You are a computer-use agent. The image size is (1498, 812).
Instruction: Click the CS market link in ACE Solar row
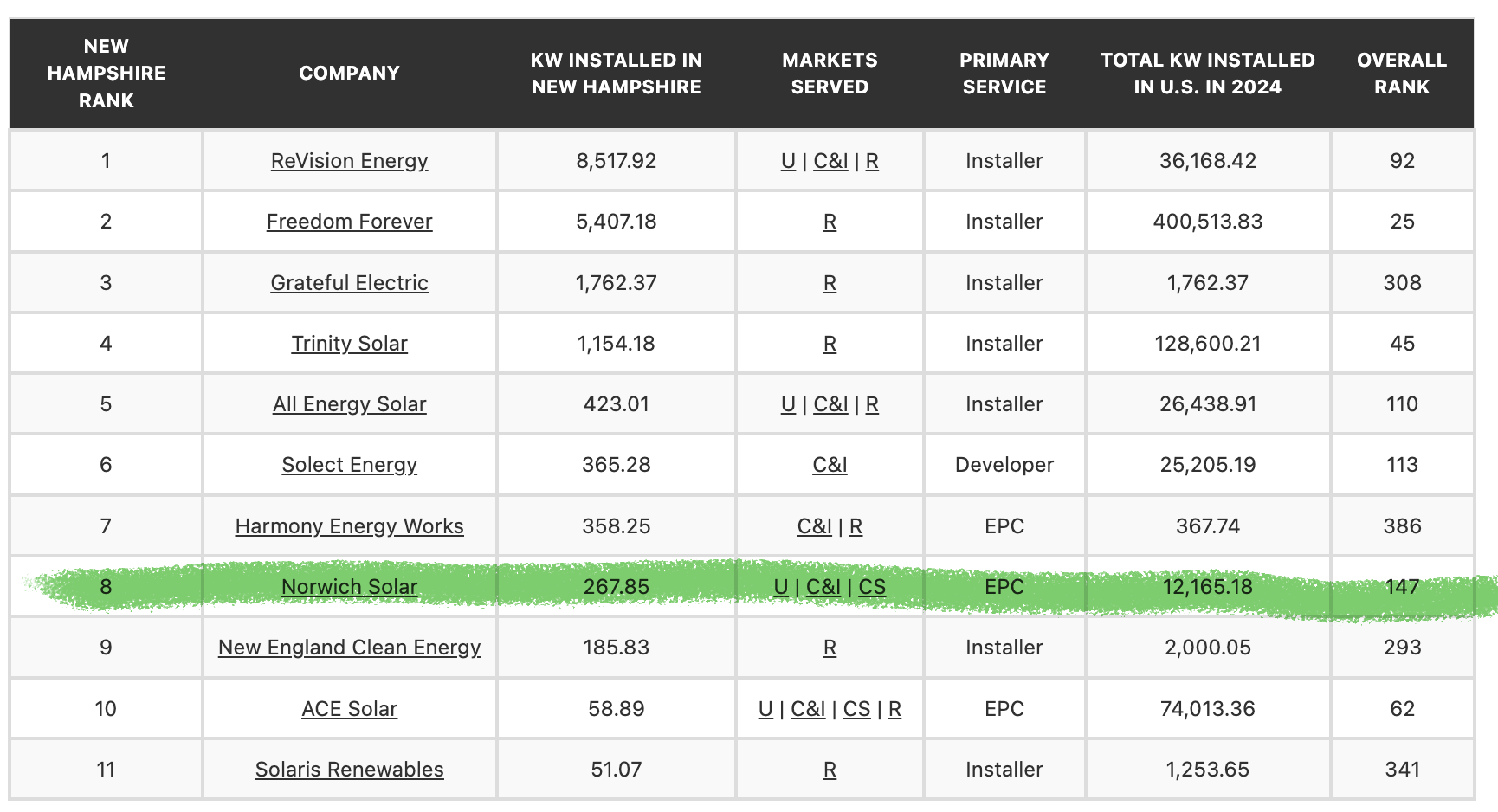856,709
